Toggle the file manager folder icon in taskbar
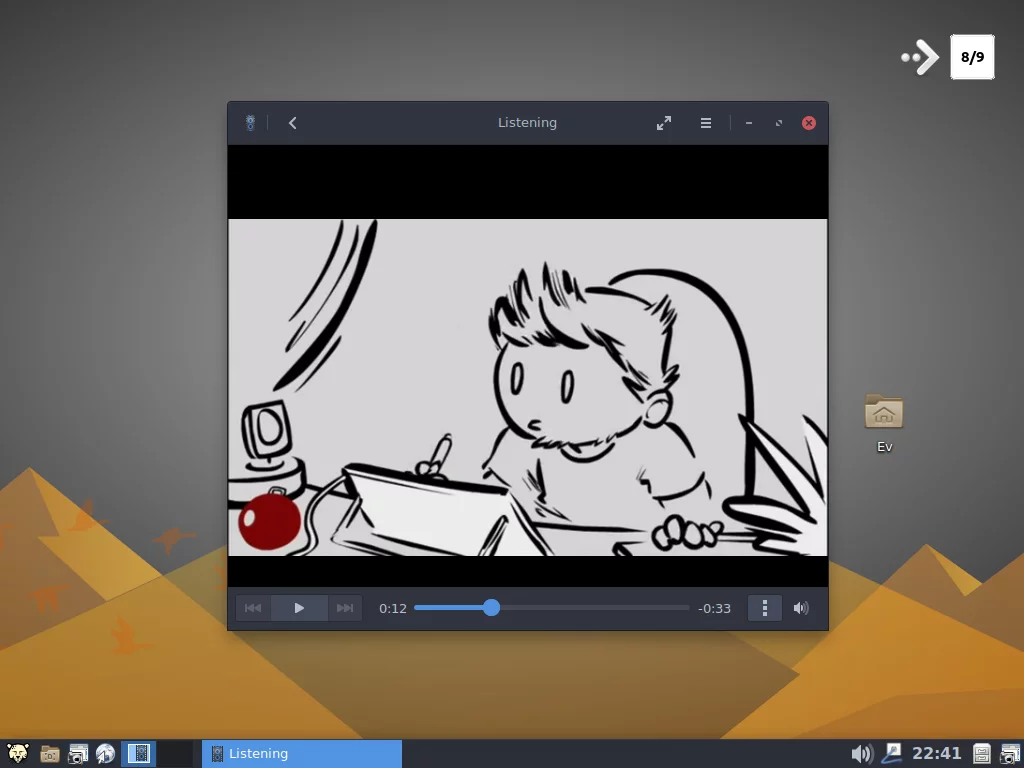 (x=48, y=753)
